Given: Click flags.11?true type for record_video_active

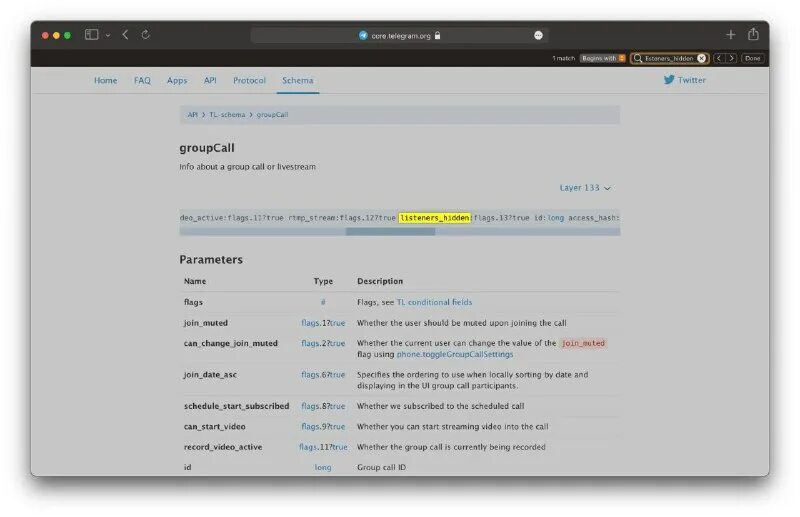Looking at the screenshot, I should [323, 447].
